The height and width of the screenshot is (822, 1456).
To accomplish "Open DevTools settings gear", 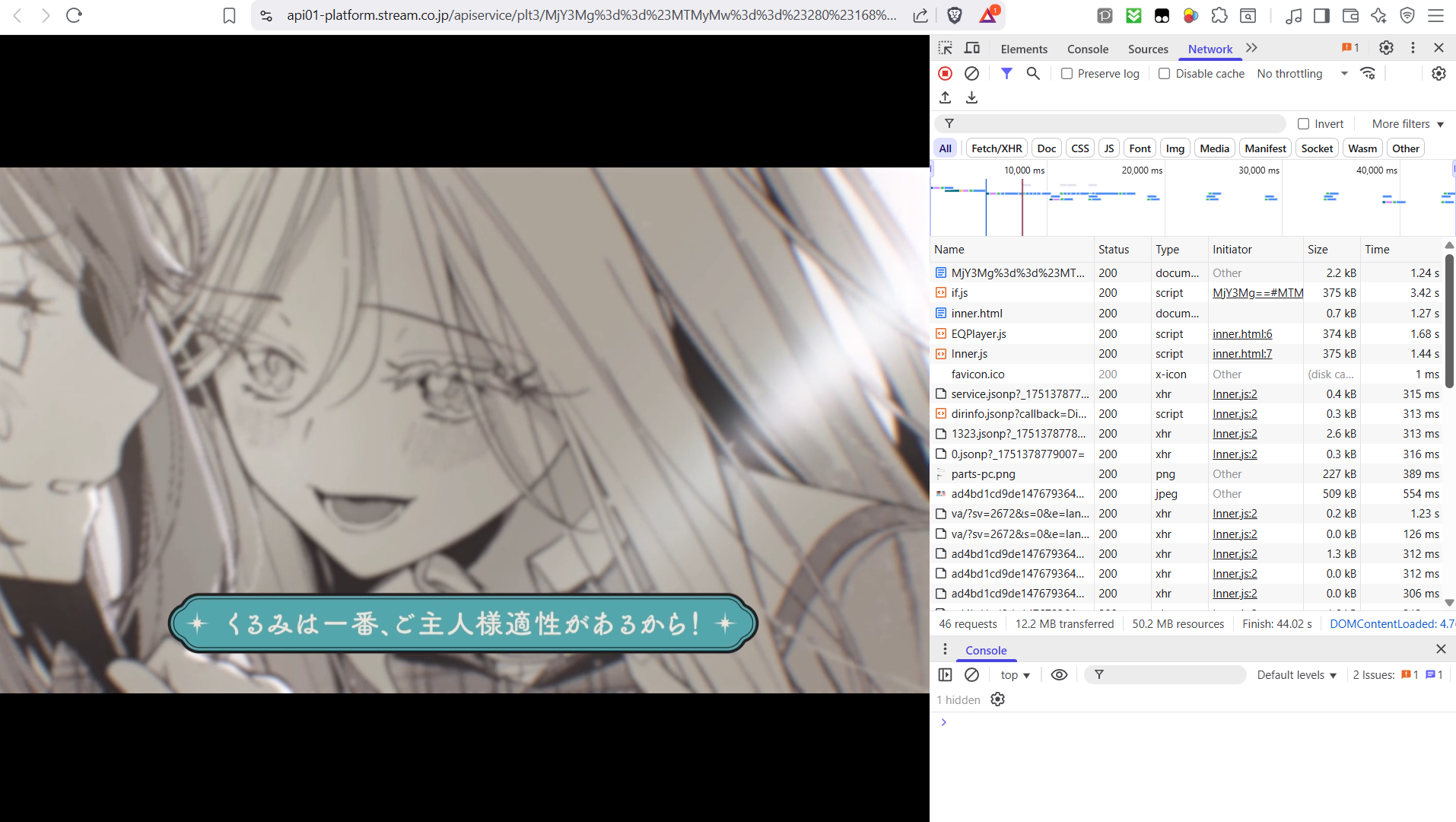I will click(x=1386, y=47).
